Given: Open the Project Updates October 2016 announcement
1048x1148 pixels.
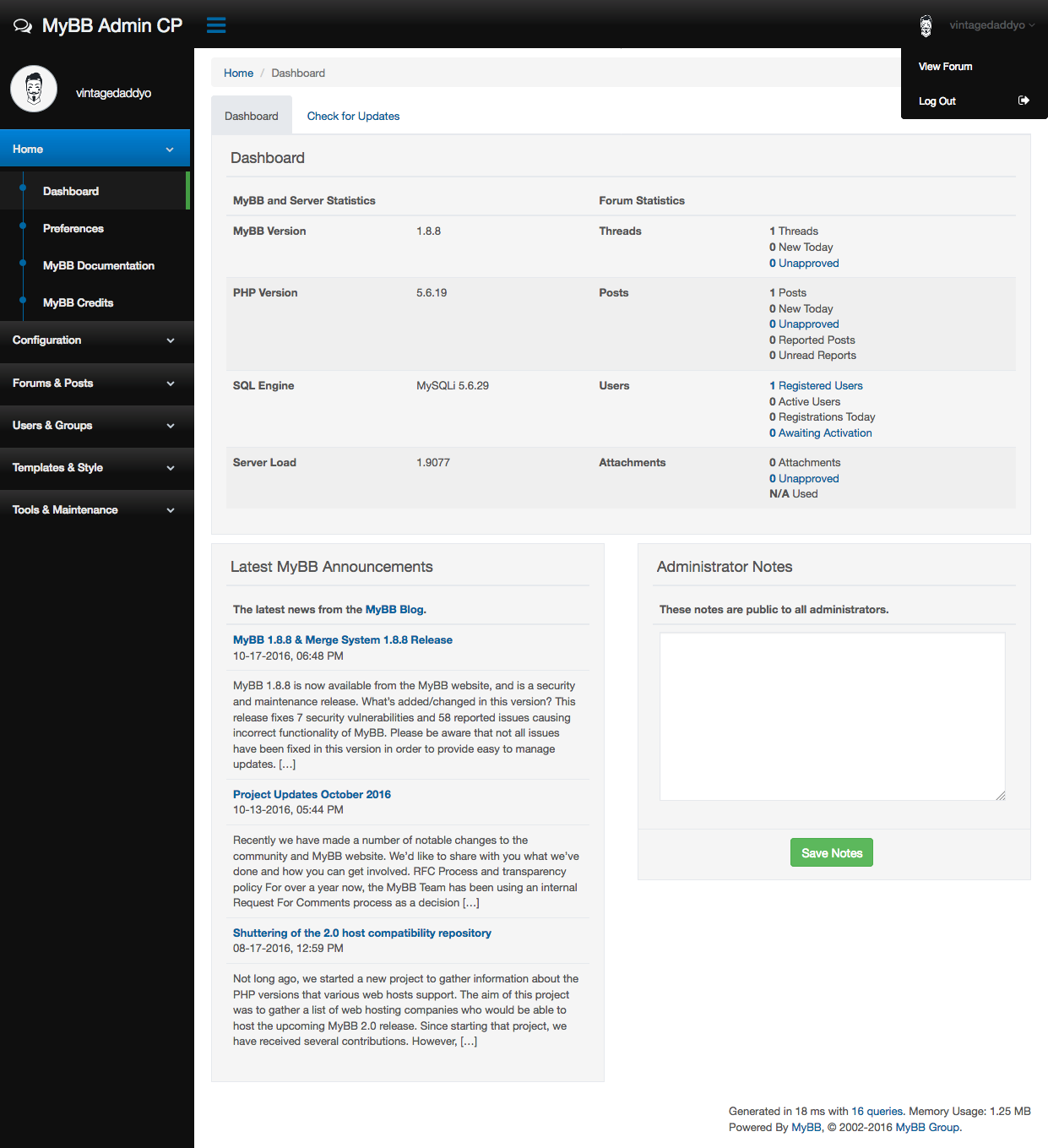Looking at the screenshot, I should point(312,795).
